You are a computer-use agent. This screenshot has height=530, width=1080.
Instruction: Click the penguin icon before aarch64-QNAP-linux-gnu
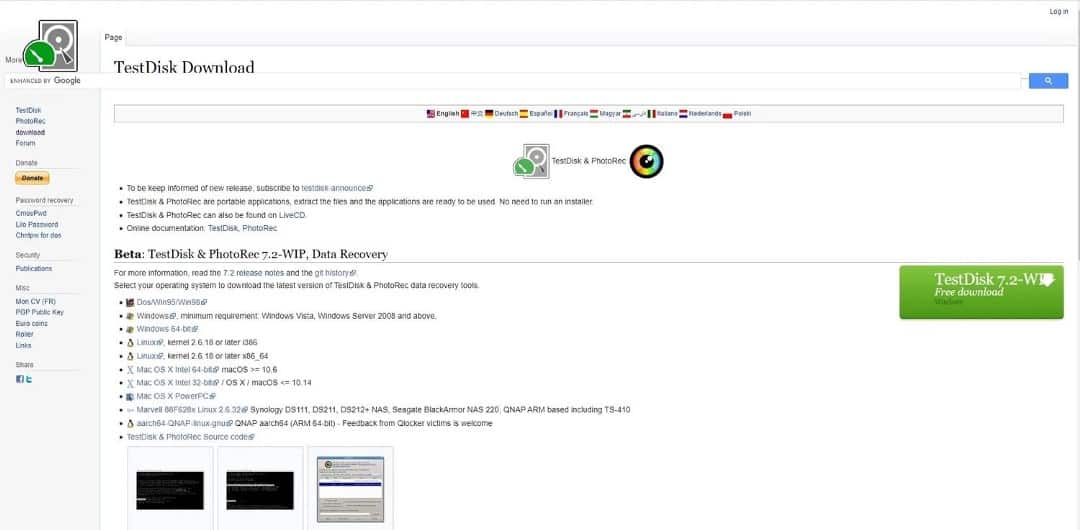(130, 423)
